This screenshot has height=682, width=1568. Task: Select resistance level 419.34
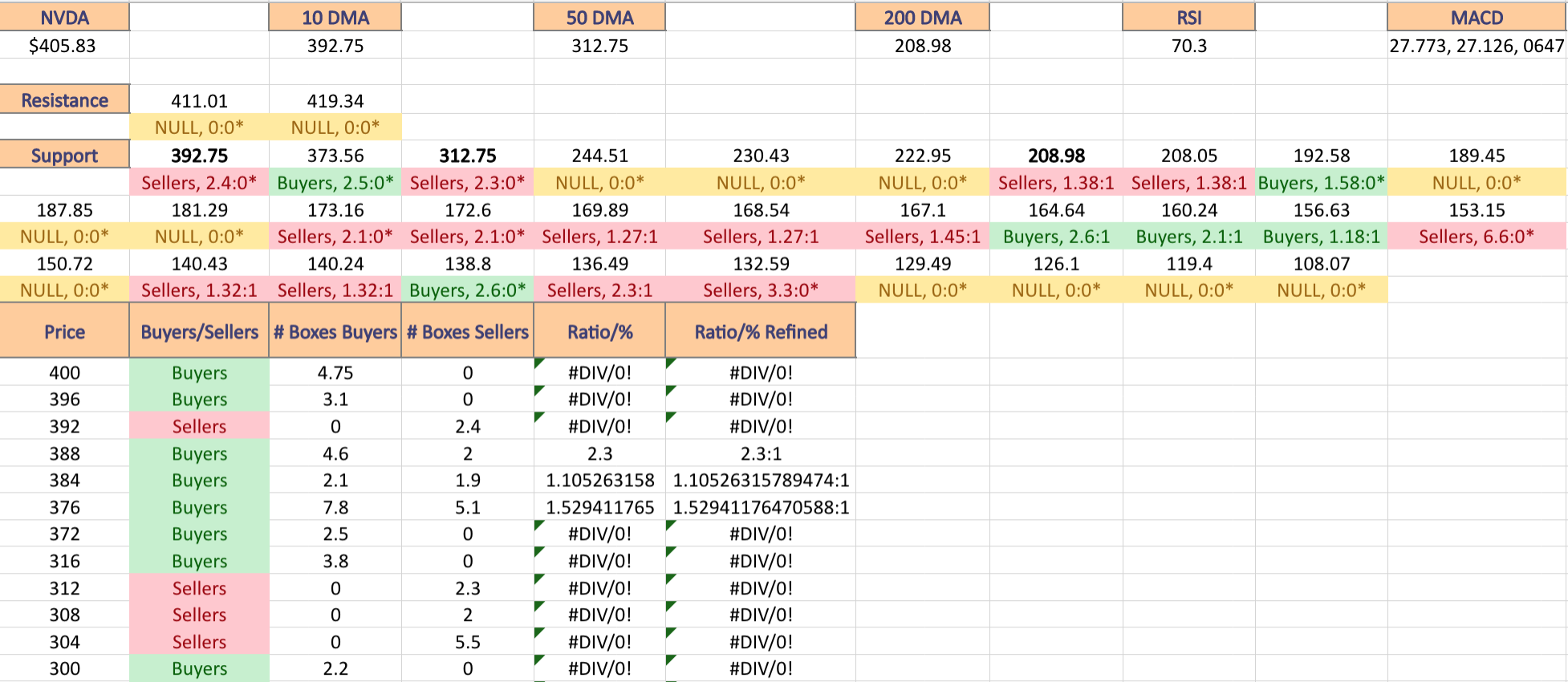click(x=335, y=101)
